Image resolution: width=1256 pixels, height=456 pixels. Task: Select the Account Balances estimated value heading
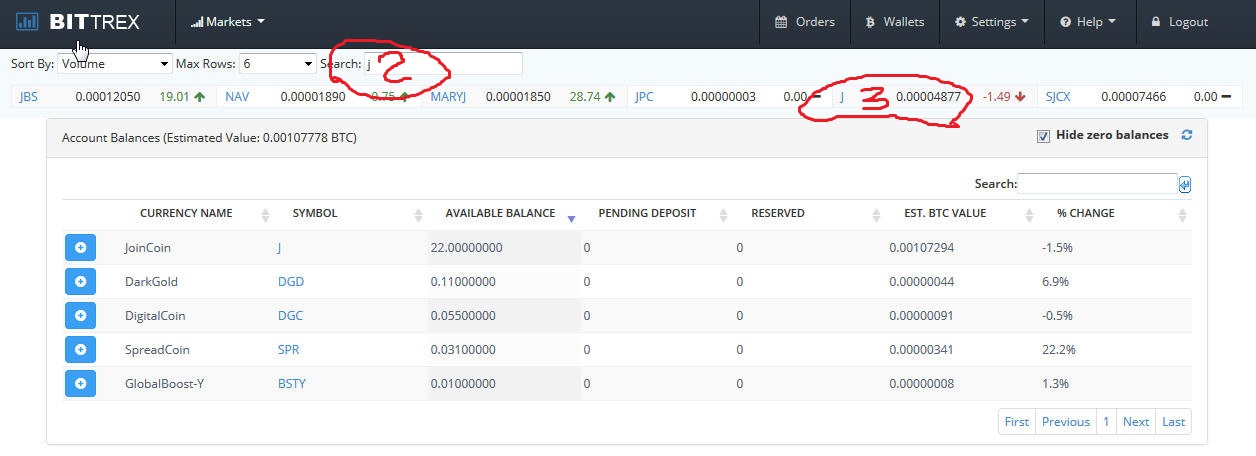pos(209,137)
